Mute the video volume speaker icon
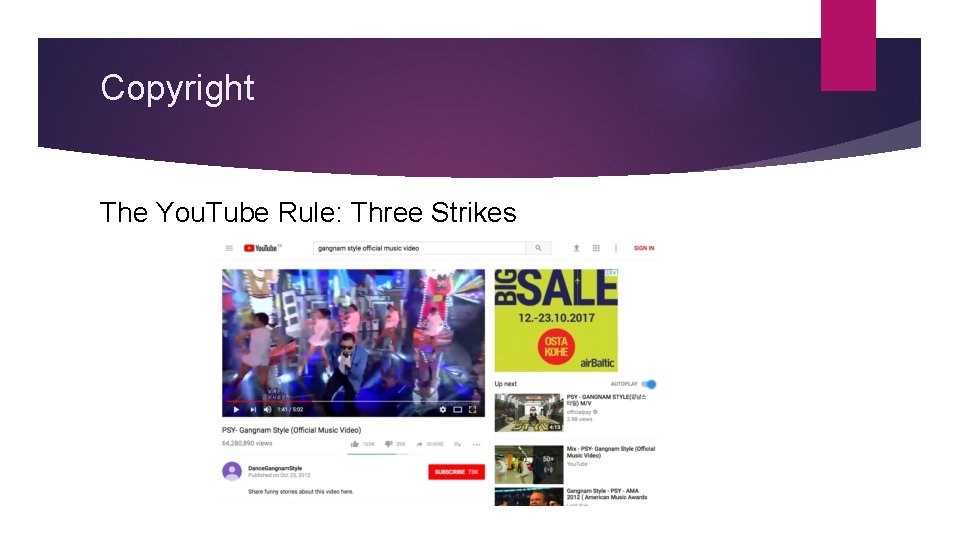 click(268, 410)
